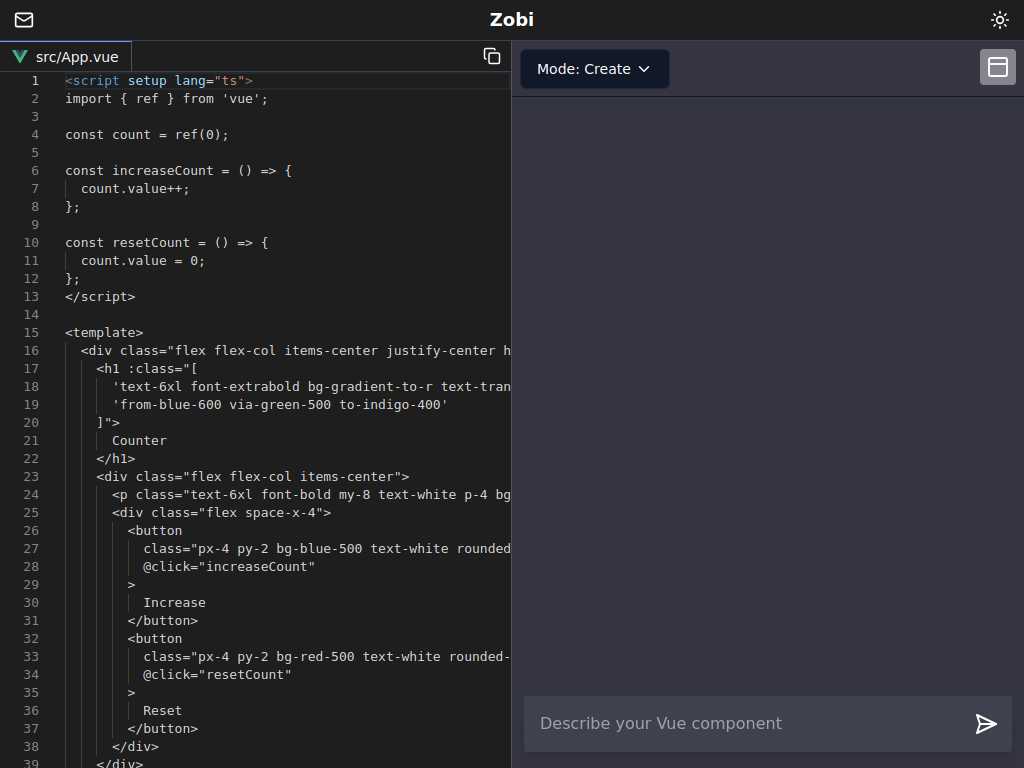Click the Increase text on line 30

(x=174, y=603)
